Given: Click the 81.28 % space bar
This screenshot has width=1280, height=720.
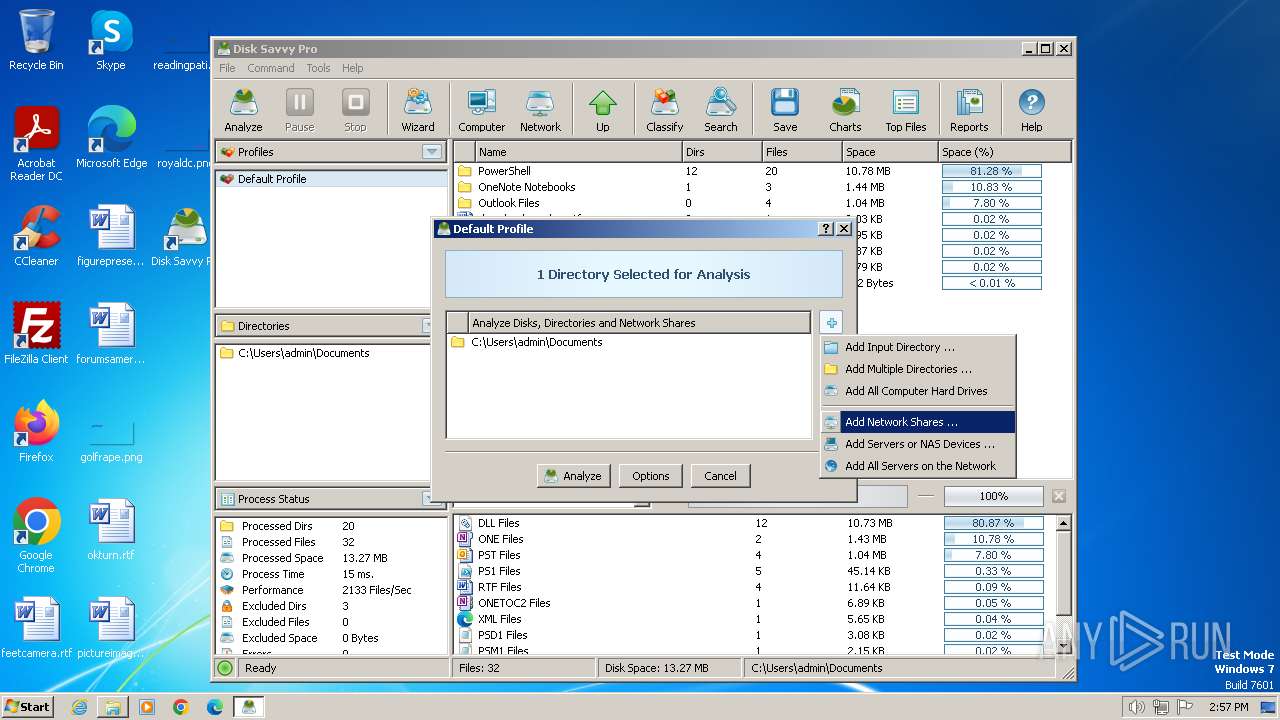Looking at the screenshot, I should coord(991,171).
